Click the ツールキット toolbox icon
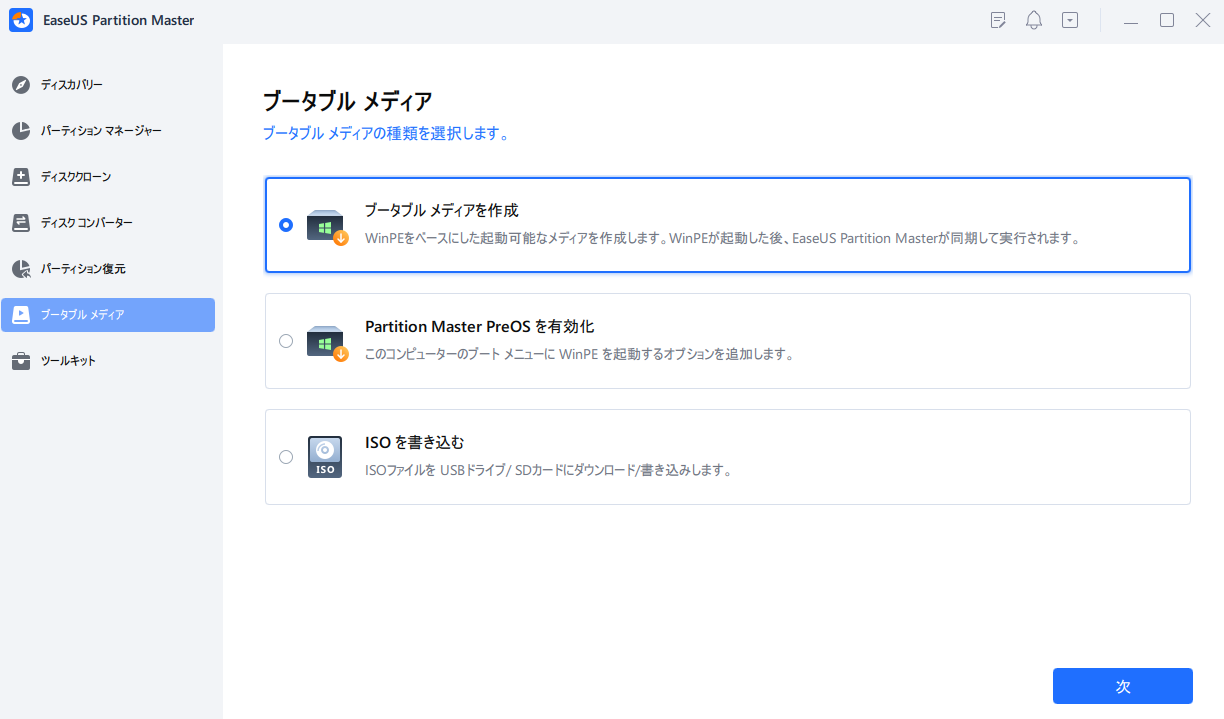Viewport: 1224px width, 719px height. tap(21, 361)
